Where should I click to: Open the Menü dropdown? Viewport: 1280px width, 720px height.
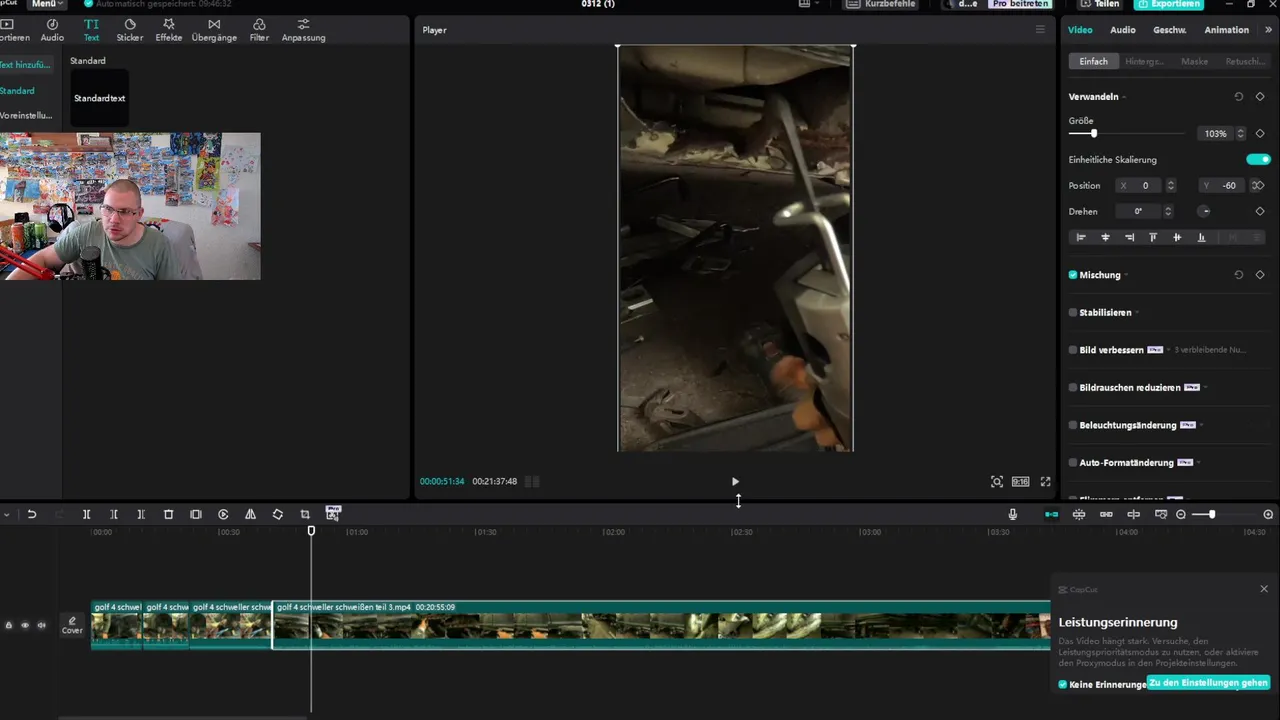pos(48,4)
